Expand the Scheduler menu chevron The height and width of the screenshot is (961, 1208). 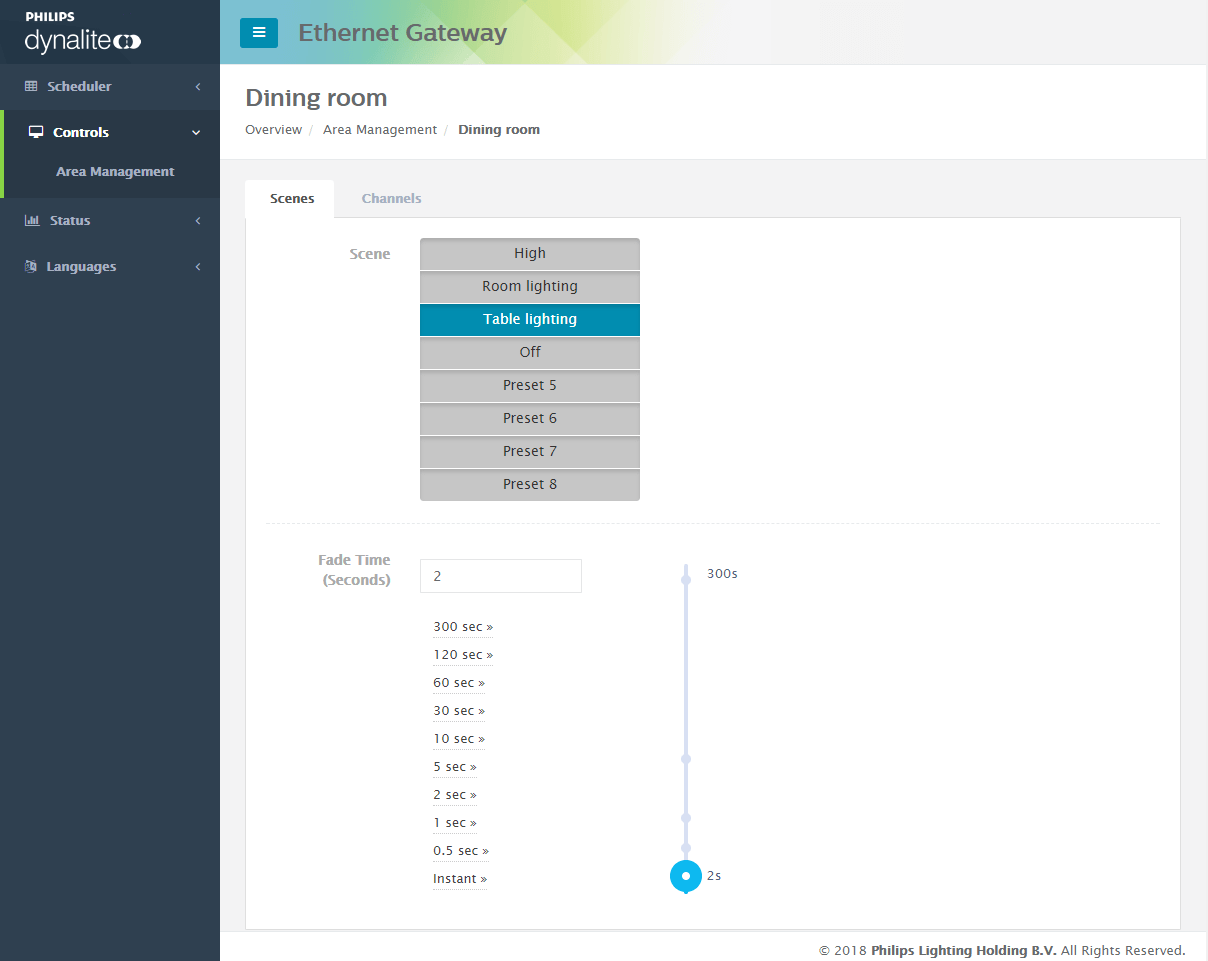197,86
